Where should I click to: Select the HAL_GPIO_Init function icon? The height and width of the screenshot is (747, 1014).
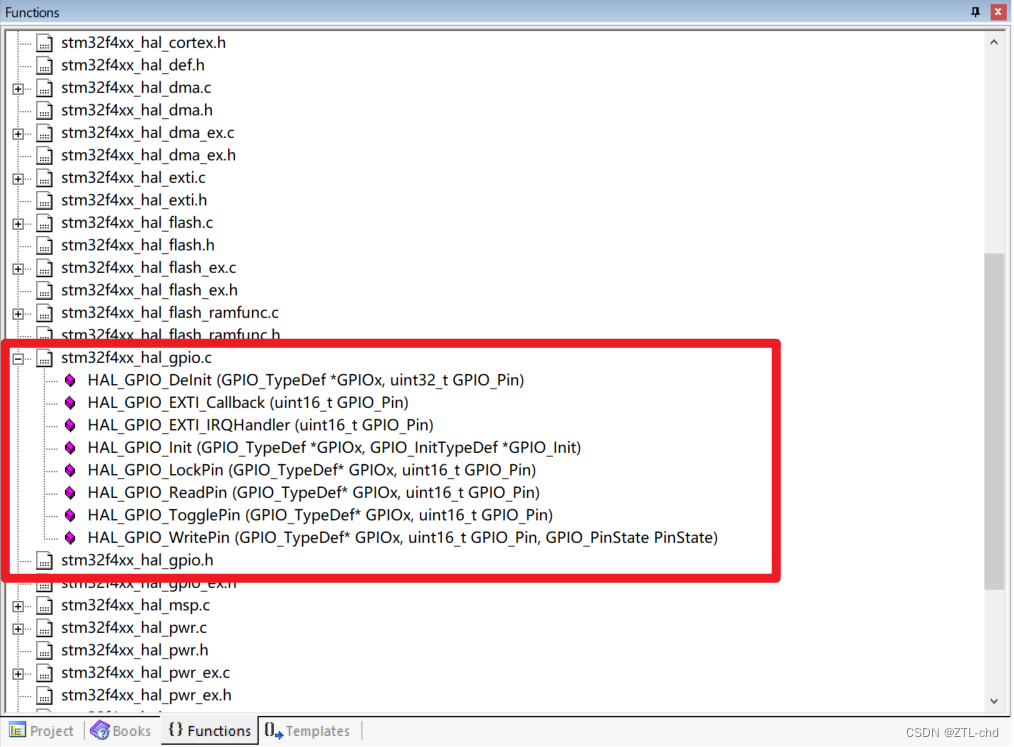pos(69,447)
